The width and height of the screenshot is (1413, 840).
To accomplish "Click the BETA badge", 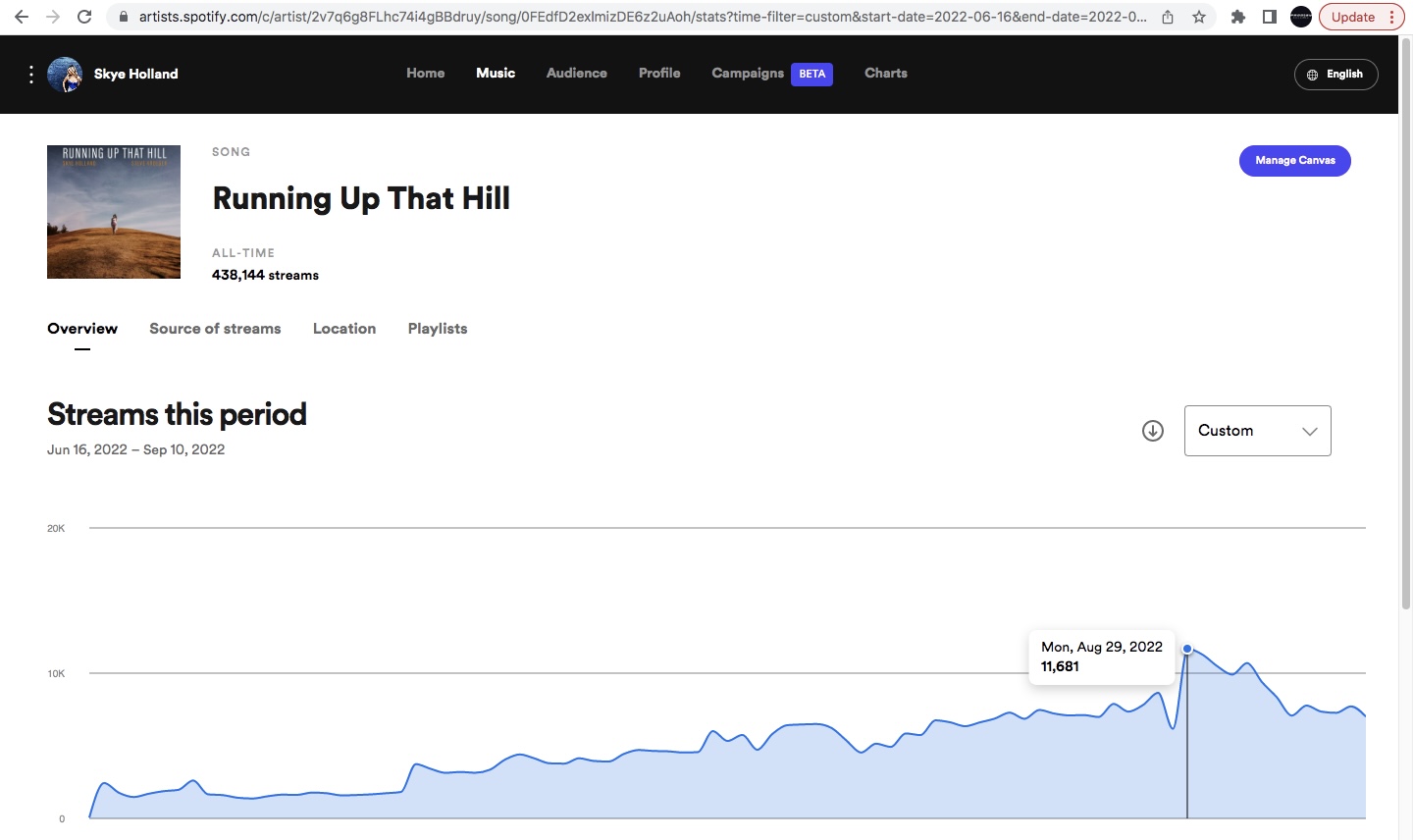I will coord(812,74).
